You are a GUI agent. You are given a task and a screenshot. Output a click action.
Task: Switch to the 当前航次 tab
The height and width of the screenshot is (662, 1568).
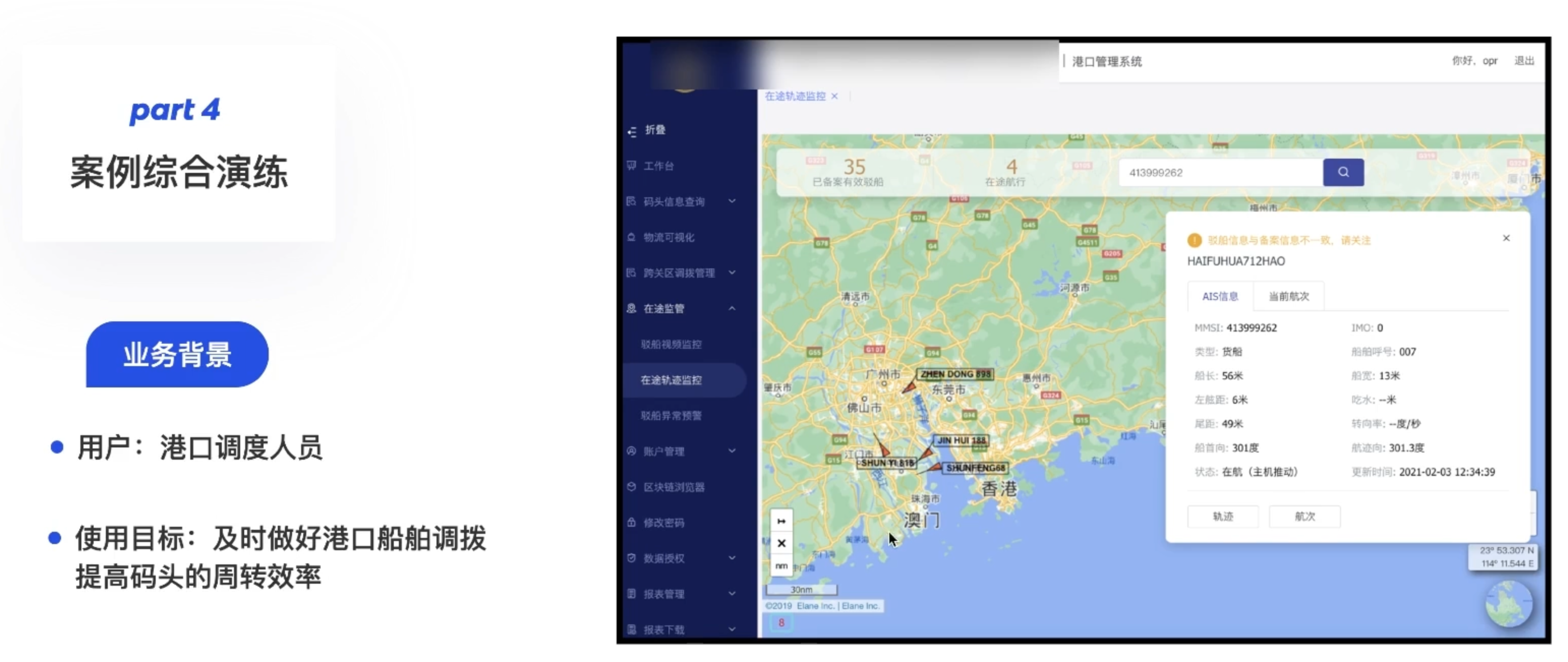tap(1289, 296)
